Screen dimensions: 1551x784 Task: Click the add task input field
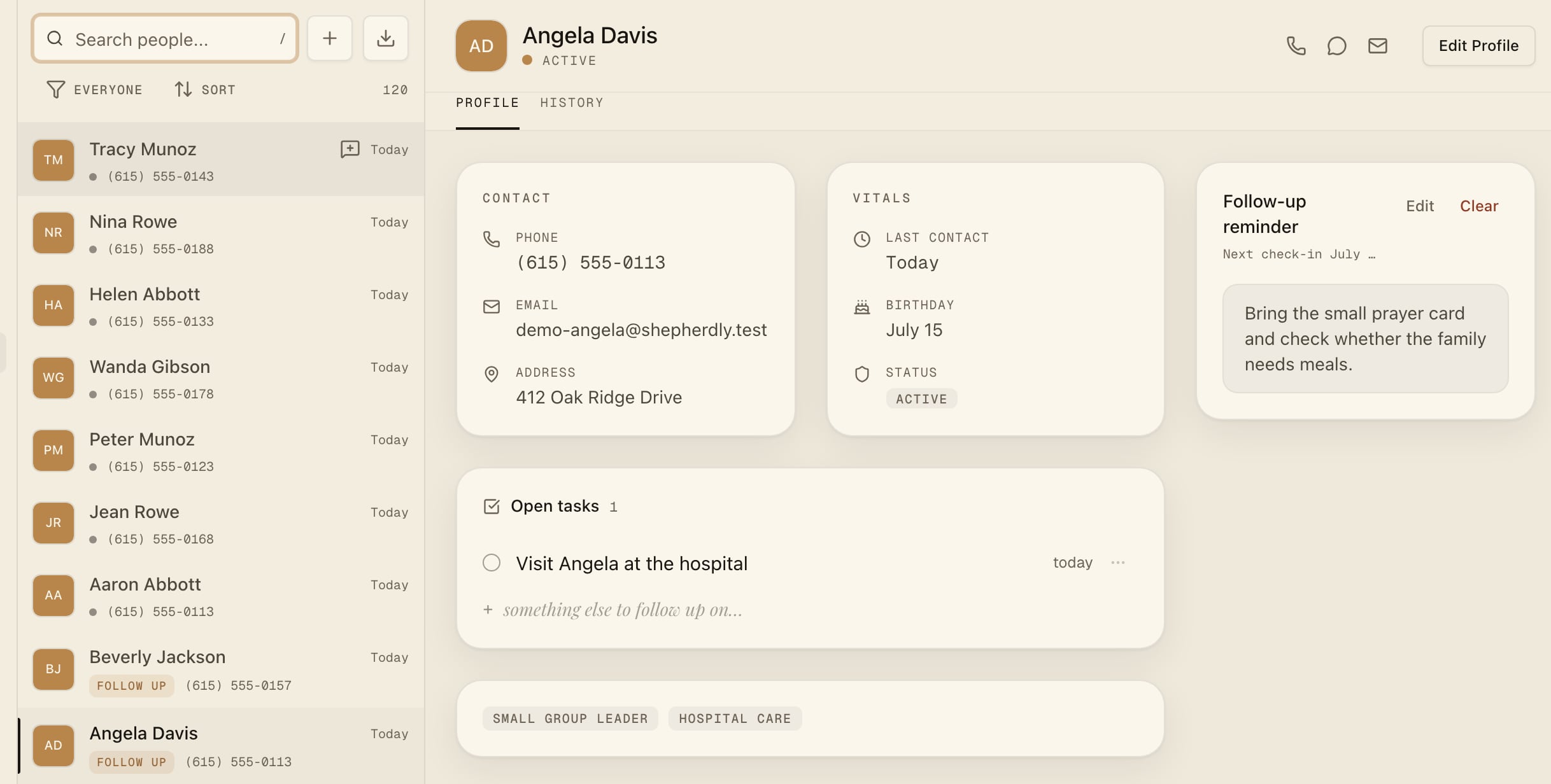point(623,610)
